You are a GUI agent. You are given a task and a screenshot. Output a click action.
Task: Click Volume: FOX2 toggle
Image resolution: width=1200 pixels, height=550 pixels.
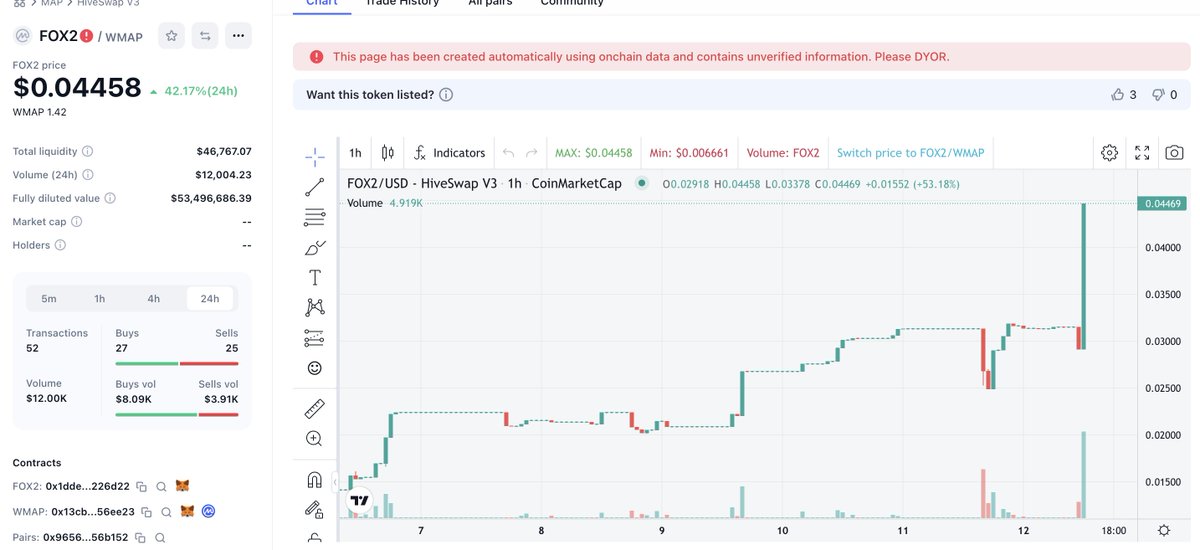[x=783, y=153]
